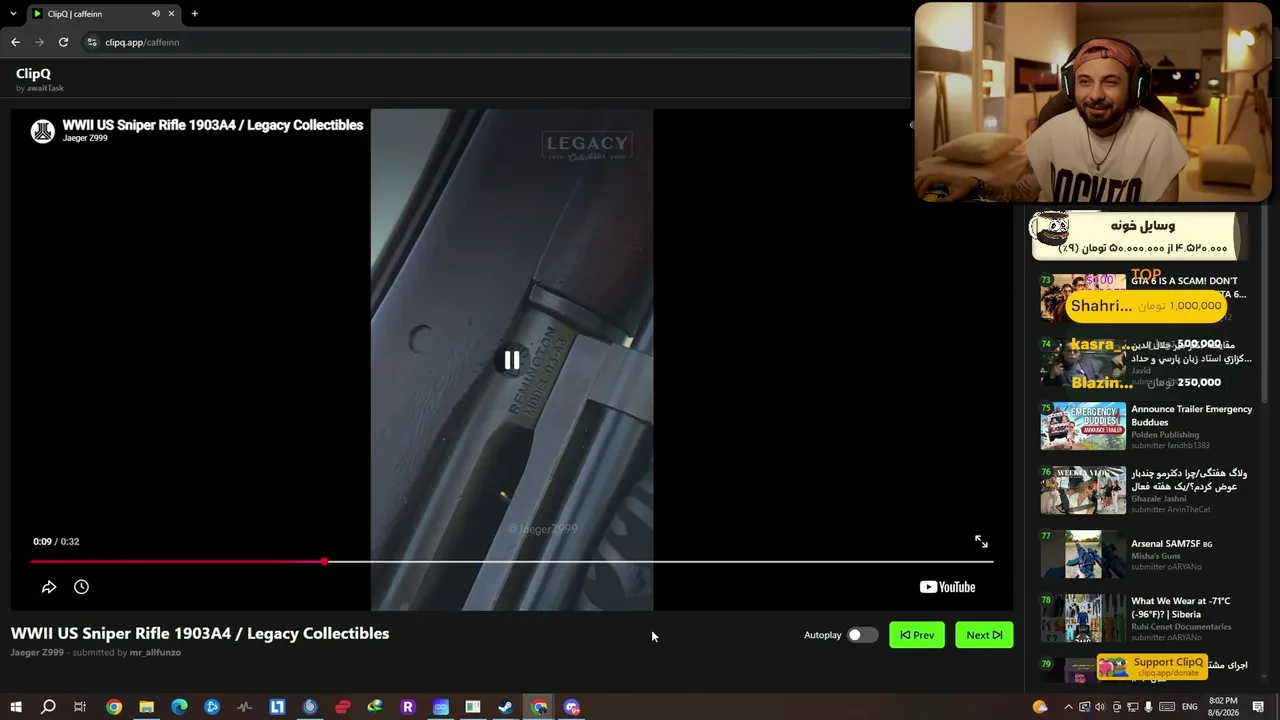Show hidden system tray icons
1280x720 pixels.
(1068, 707)
